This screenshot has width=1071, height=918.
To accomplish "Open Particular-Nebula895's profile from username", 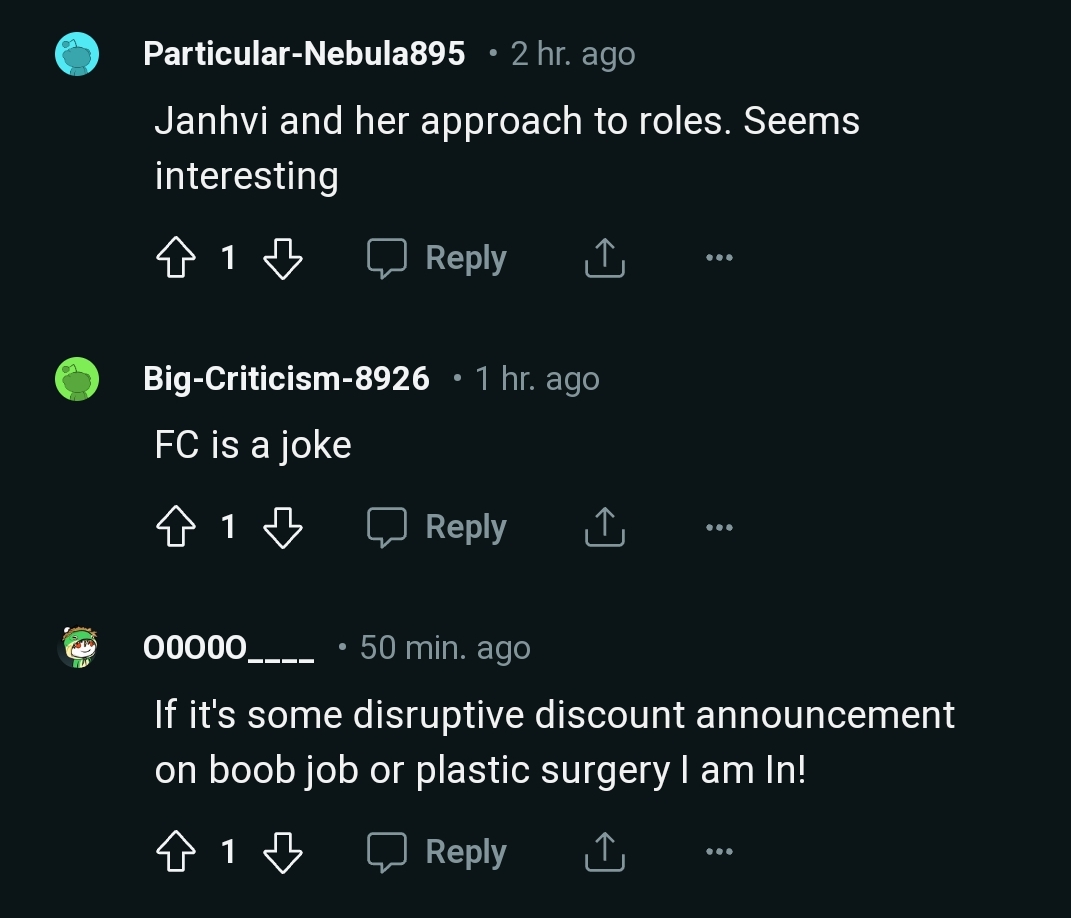I will point(304,54).
